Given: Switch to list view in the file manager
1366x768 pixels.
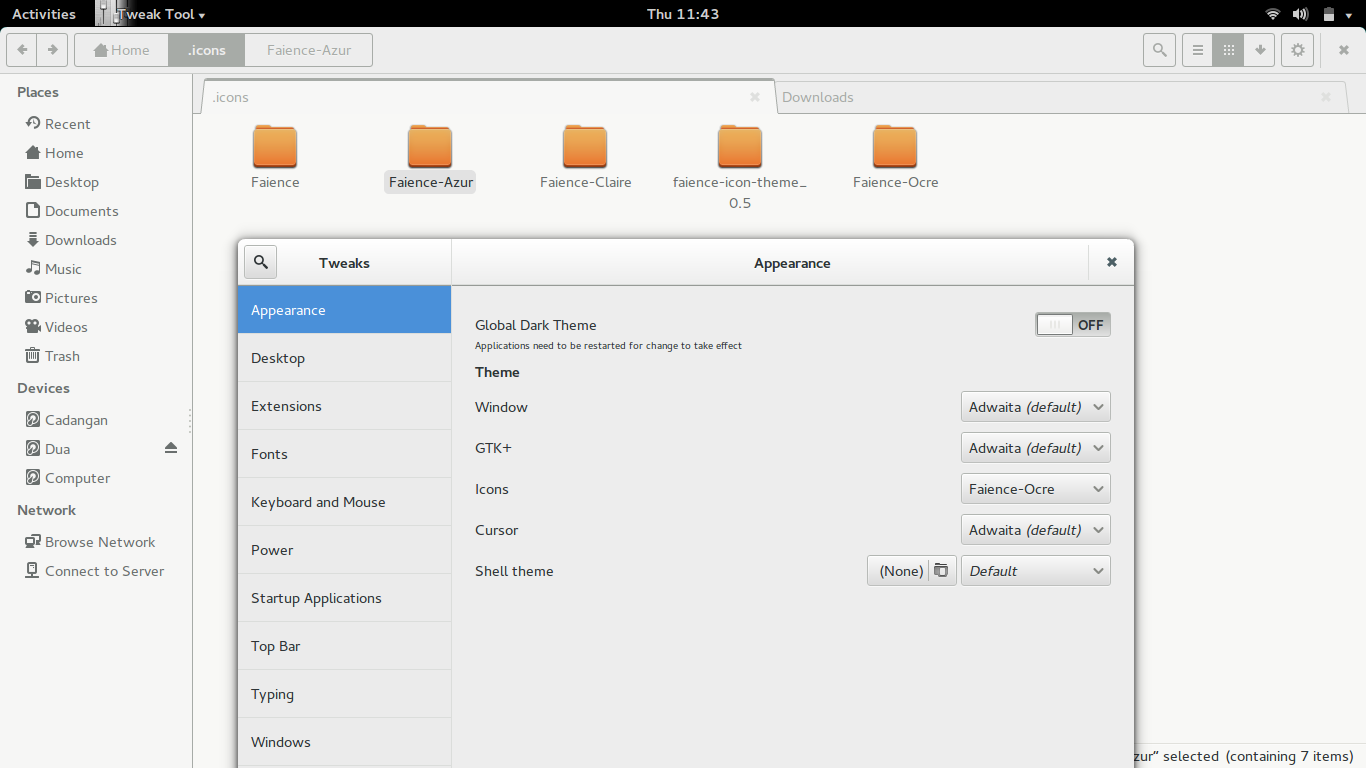Looking at the screenshot, I should 1197,49.
